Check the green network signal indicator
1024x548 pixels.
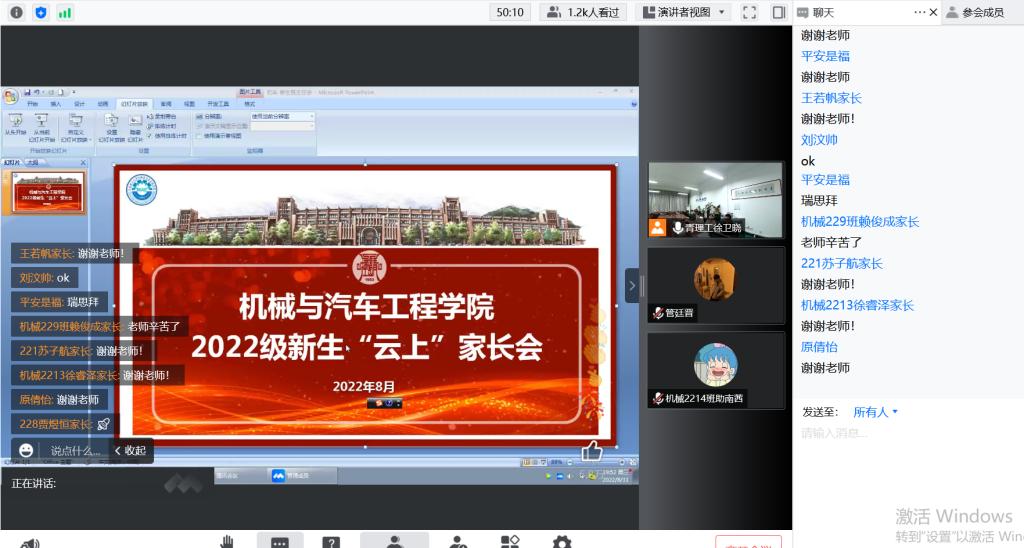65,12
